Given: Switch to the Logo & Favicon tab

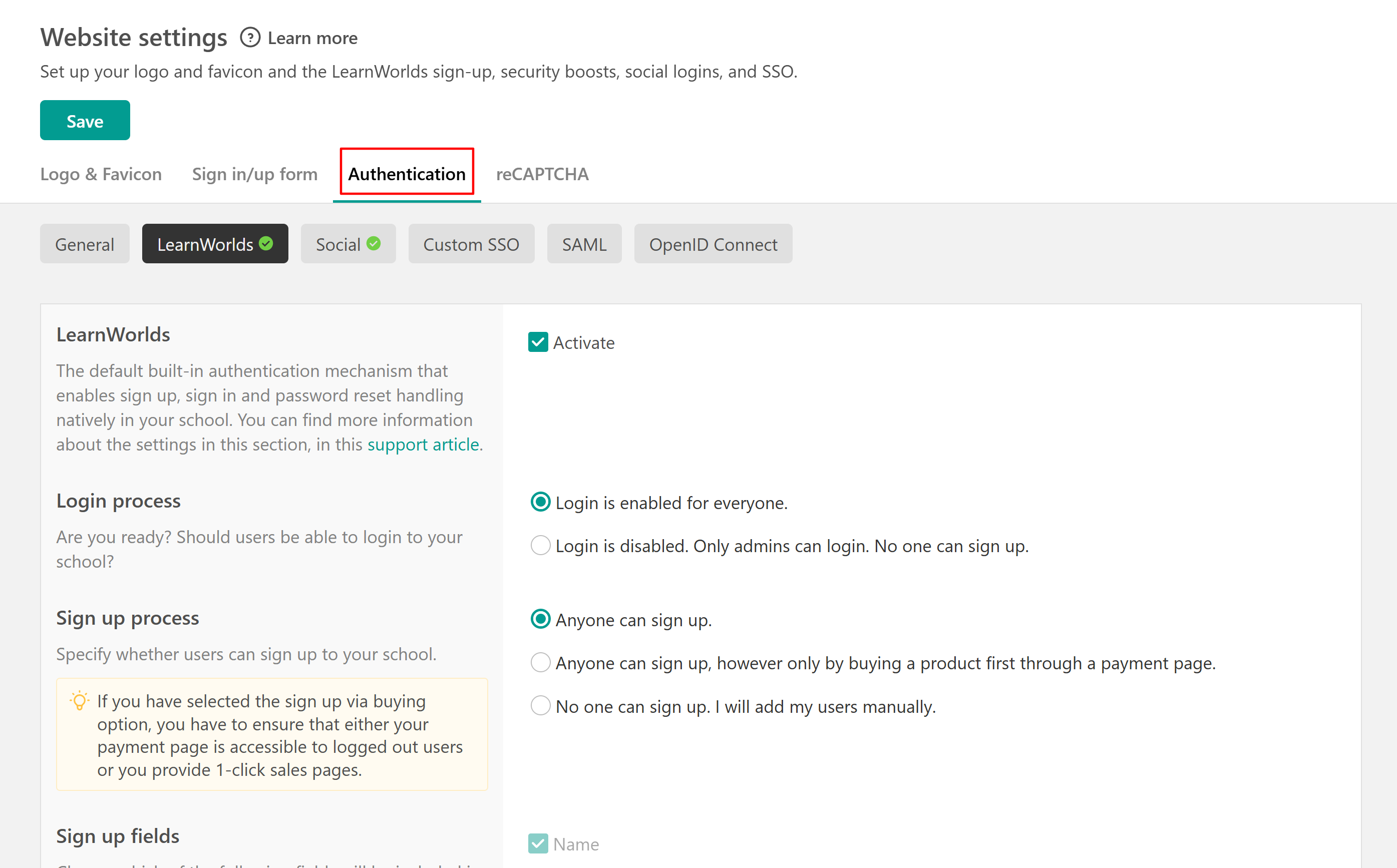Looking at the screenshot, I should pyautogui.click(x=101, y=174).
